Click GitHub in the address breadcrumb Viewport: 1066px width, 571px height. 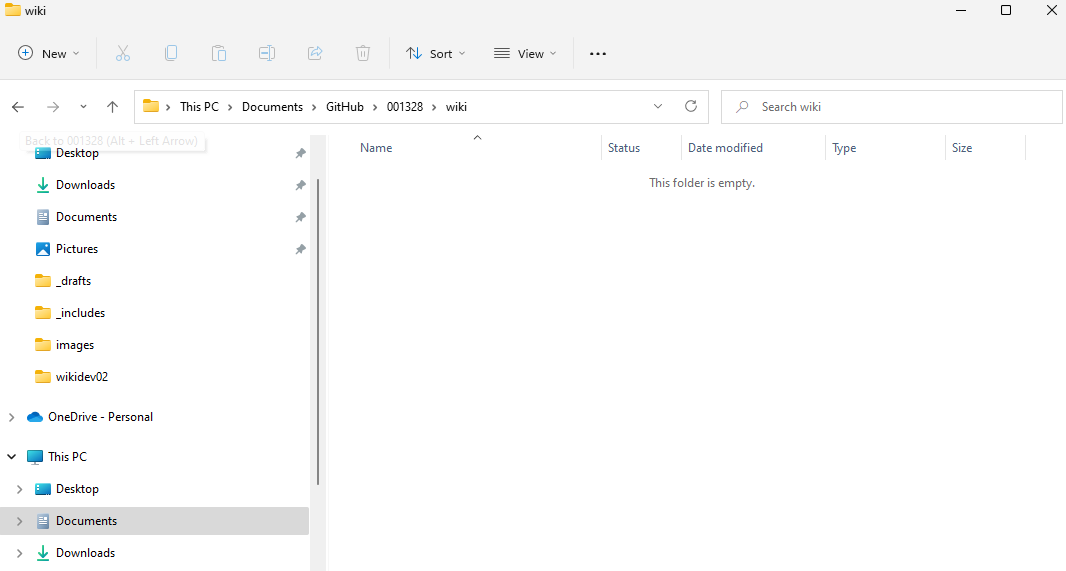point(344,107)
